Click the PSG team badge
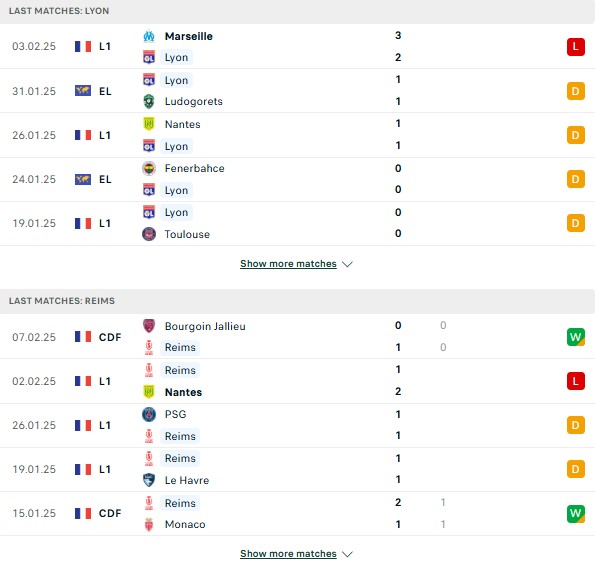The width and height of the screenshot is (596, 571). tap(149, 414)
